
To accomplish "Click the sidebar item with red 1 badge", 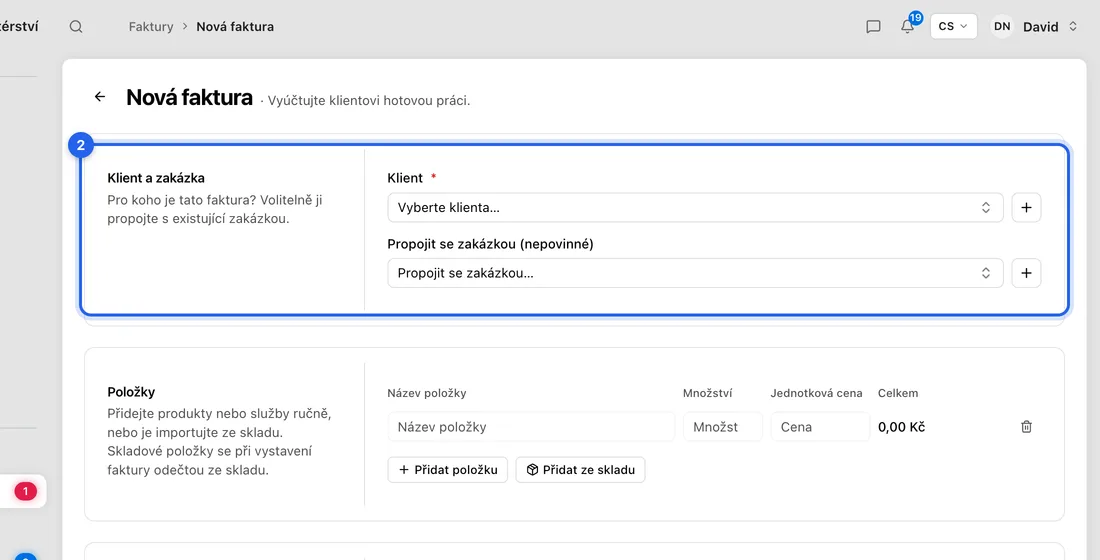I will click(25, 491).
